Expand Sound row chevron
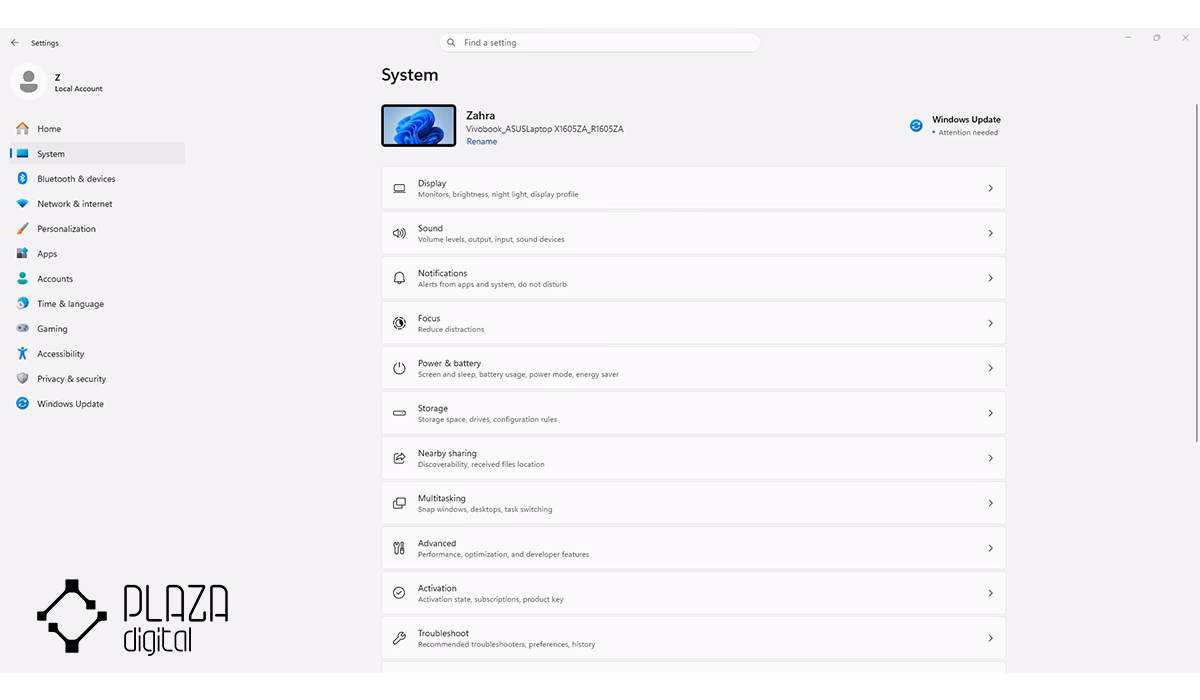 pos(990,233)
